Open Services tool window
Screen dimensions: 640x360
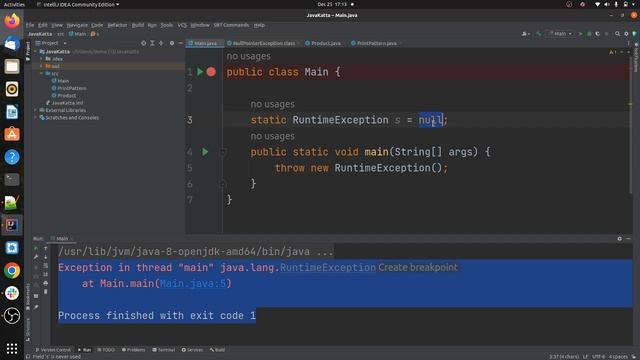pyautogui.click(x=192, y=350)
